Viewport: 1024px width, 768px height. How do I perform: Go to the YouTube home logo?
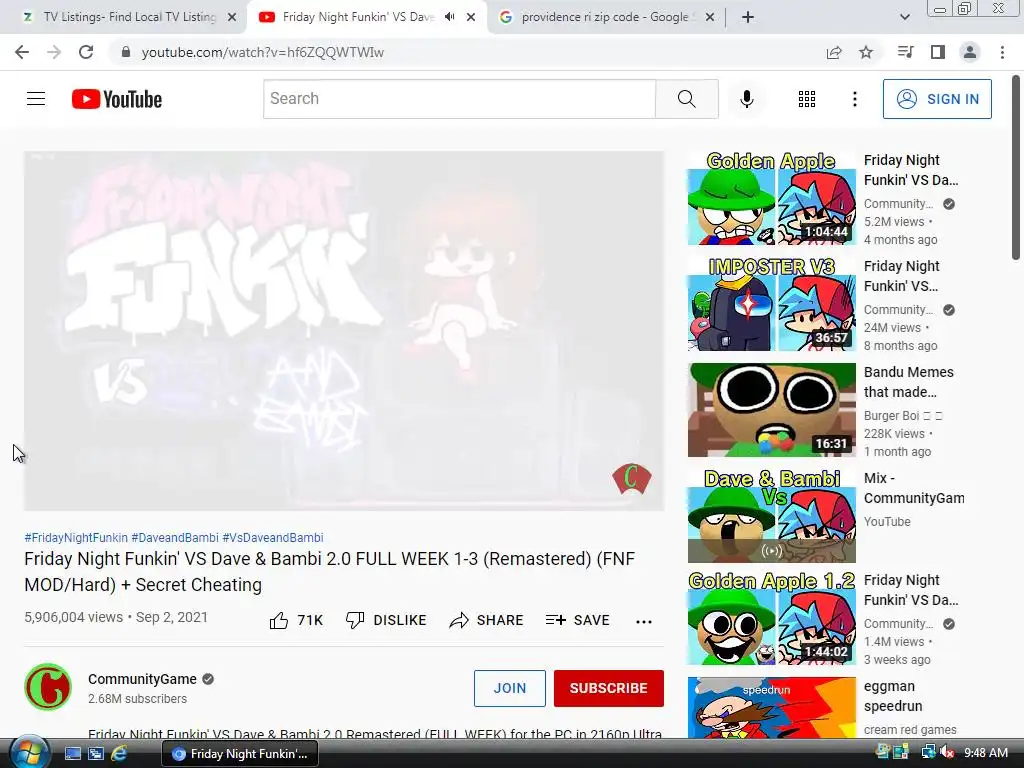(x=117, y=99)
